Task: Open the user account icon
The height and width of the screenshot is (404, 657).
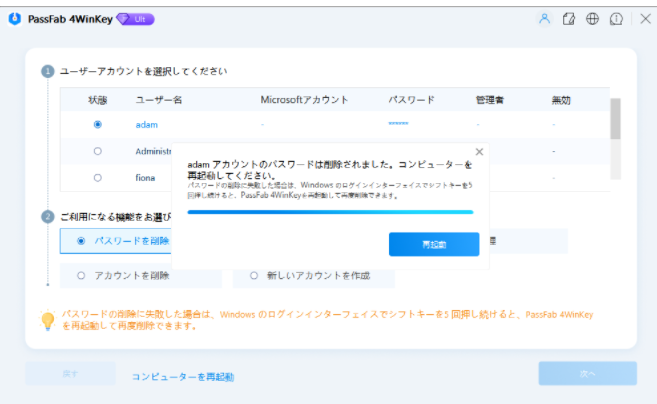Action: coord(544,19)
